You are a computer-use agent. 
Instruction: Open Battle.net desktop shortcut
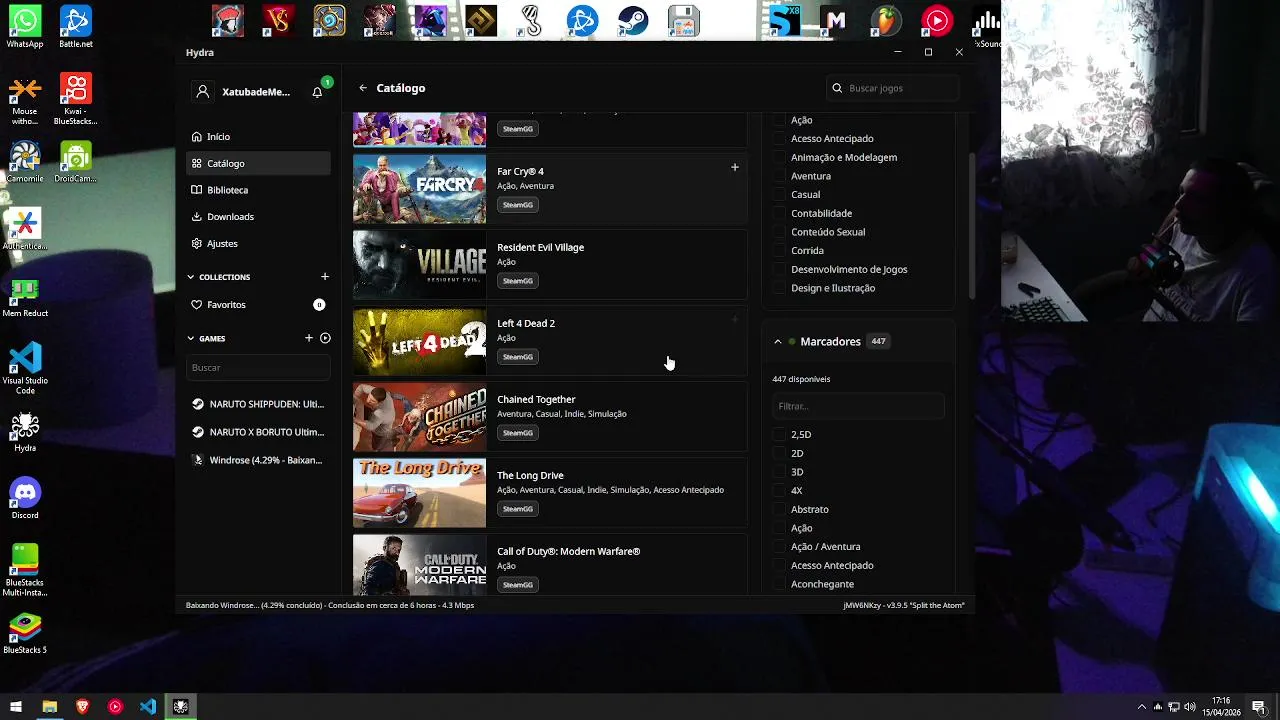[76, 26]
